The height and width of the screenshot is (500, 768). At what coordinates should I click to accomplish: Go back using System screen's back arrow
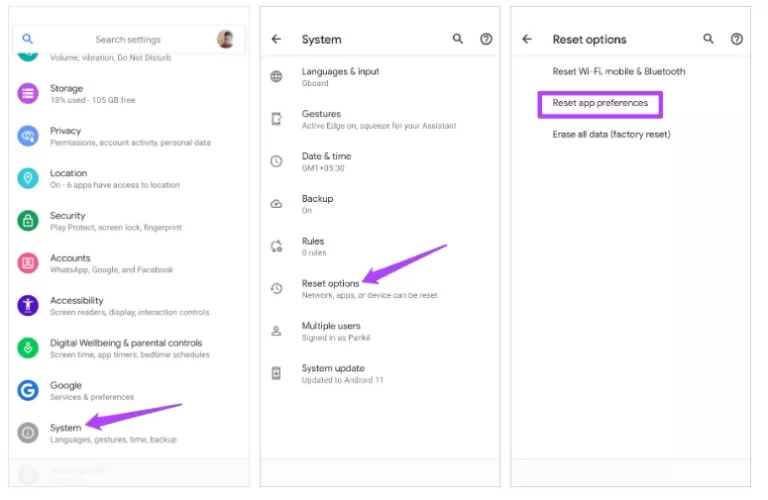tap(277, 39)
